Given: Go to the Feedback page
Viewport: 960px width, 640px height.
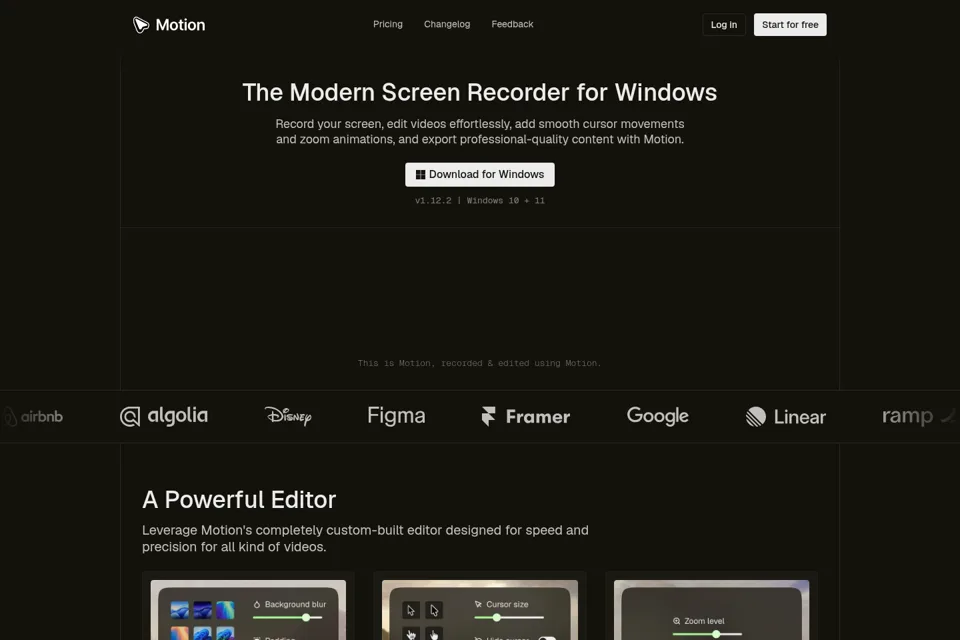Looking at the screenshot, I should point(512,24).
